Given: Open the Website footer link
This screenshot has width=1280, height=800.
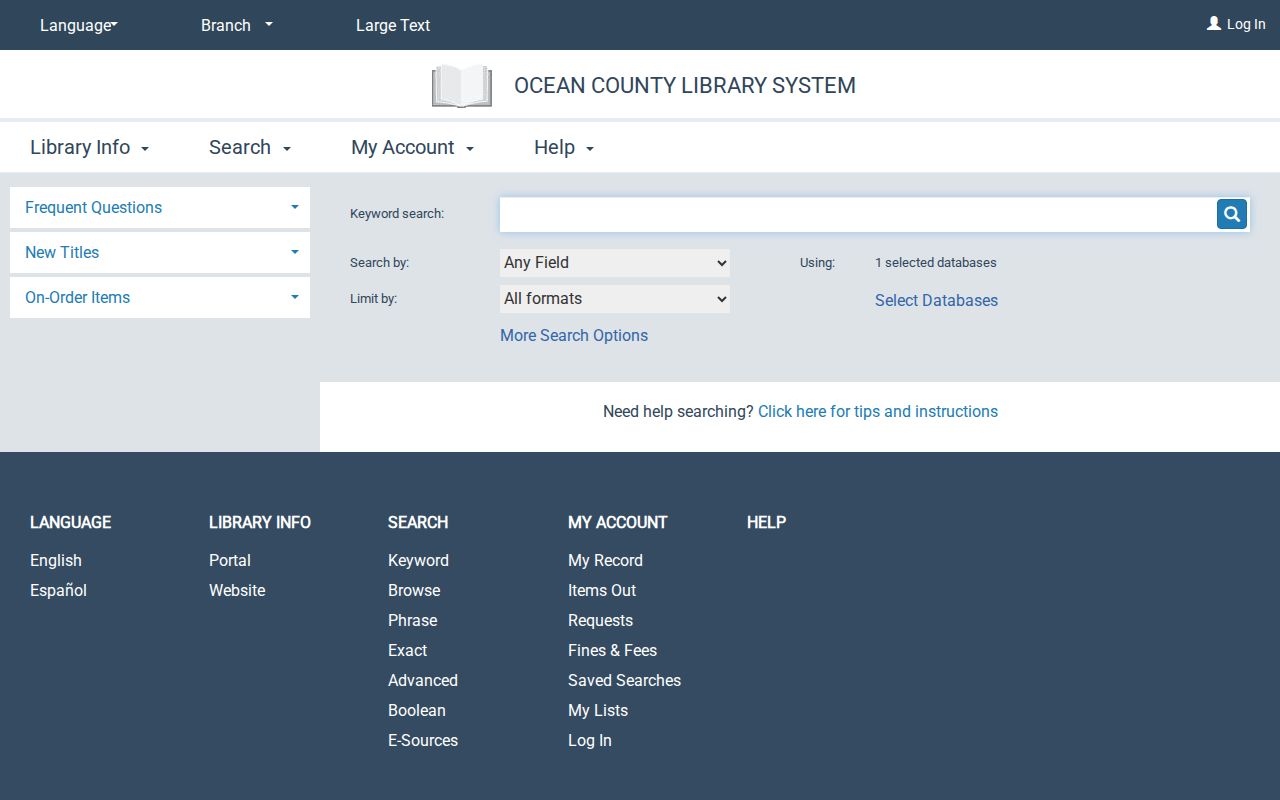Looking at the screenshot, I should click(237, 590).
